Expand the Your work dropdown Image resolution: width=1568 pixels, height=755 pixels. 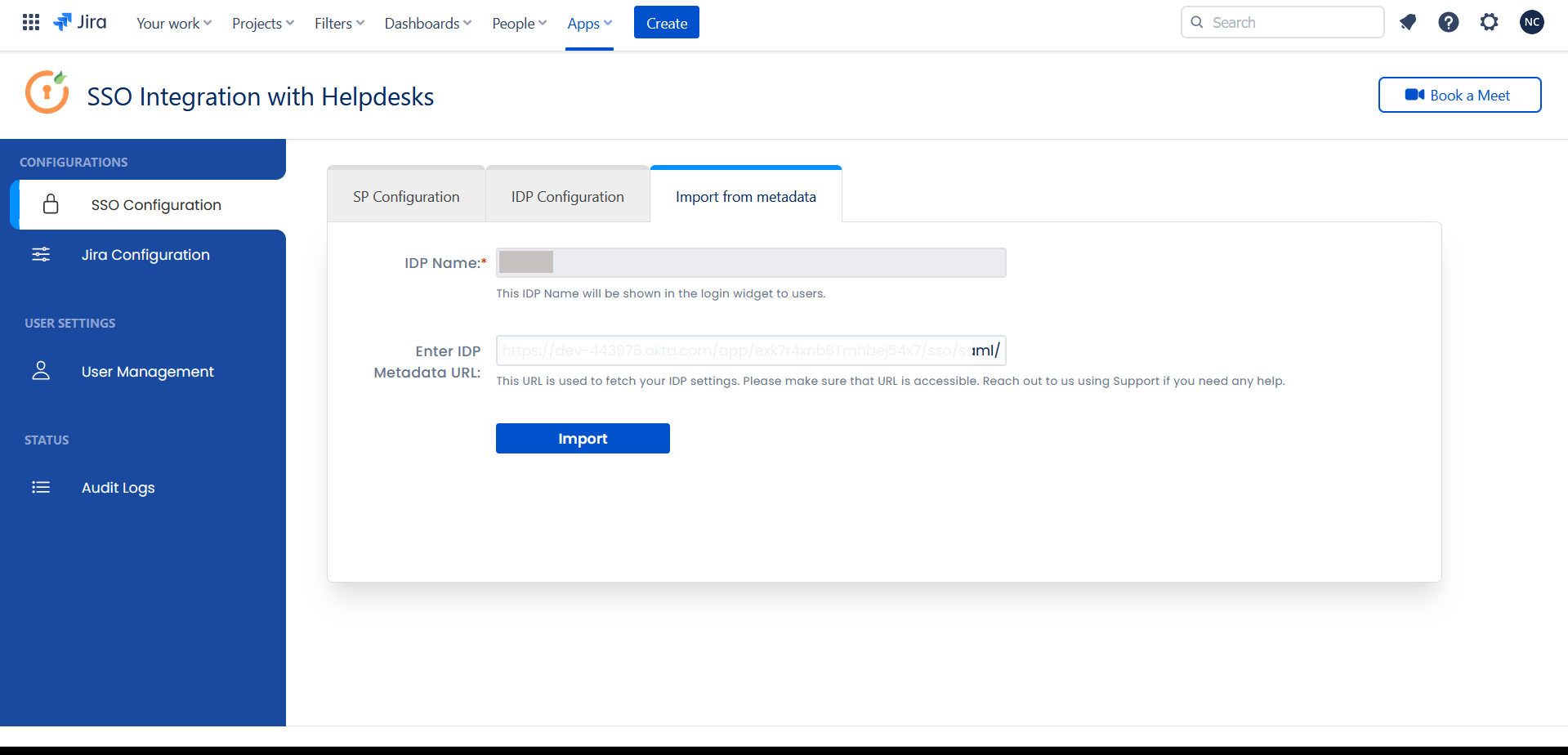(x=174, y=24)
